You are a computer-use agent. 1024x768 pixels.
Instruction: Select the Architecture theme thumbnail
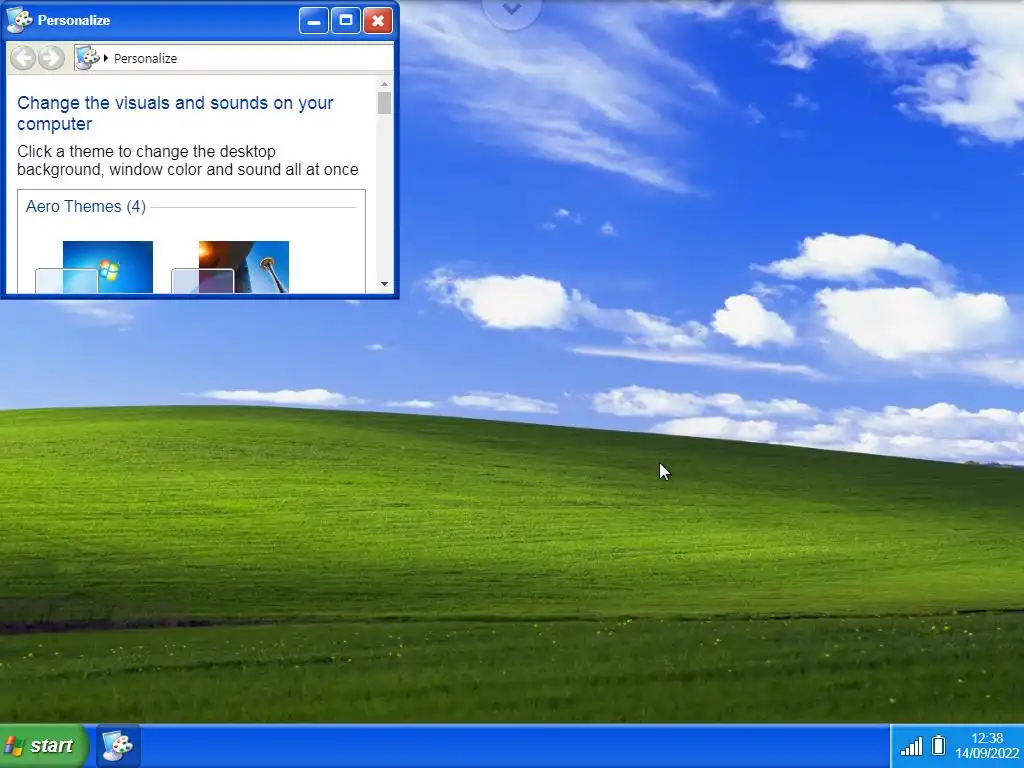point(231,267)
